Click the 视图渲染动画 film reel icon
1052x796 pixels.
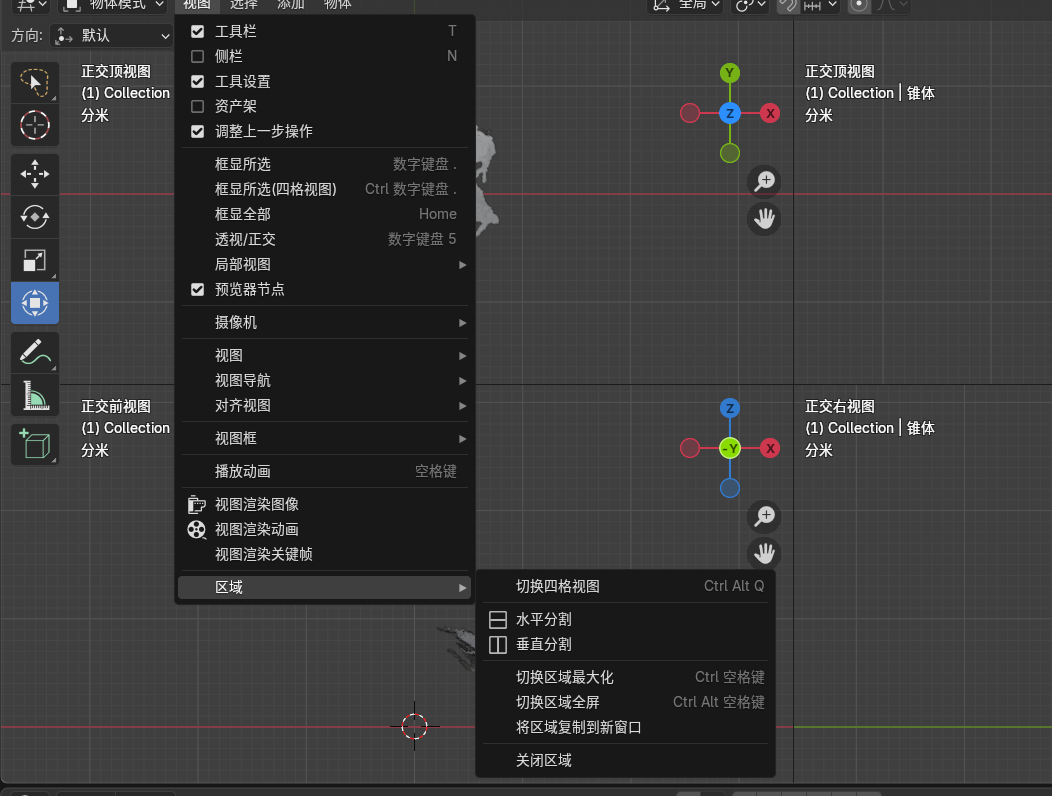point(197,530)
